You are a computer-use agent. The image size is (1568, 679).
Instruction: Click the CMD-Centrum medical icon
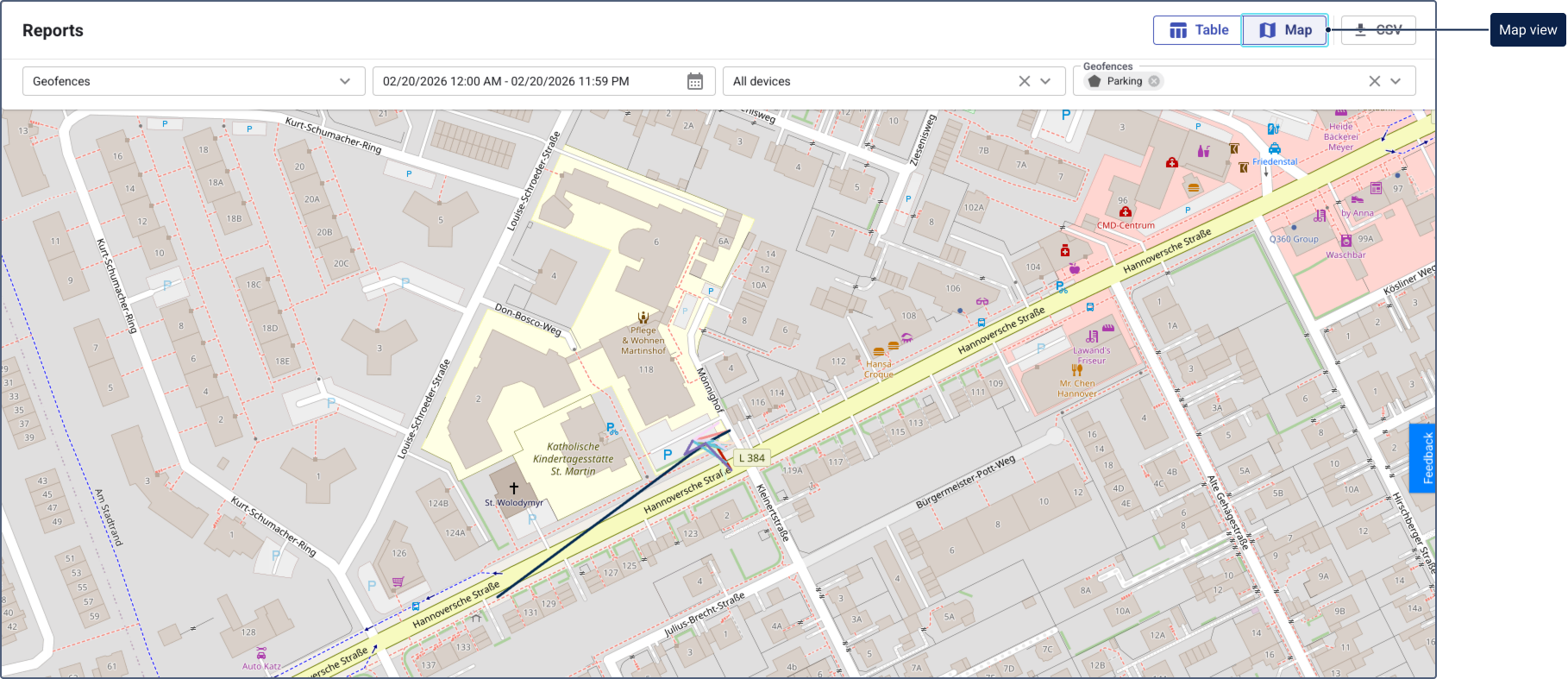tap(1125, 212)
